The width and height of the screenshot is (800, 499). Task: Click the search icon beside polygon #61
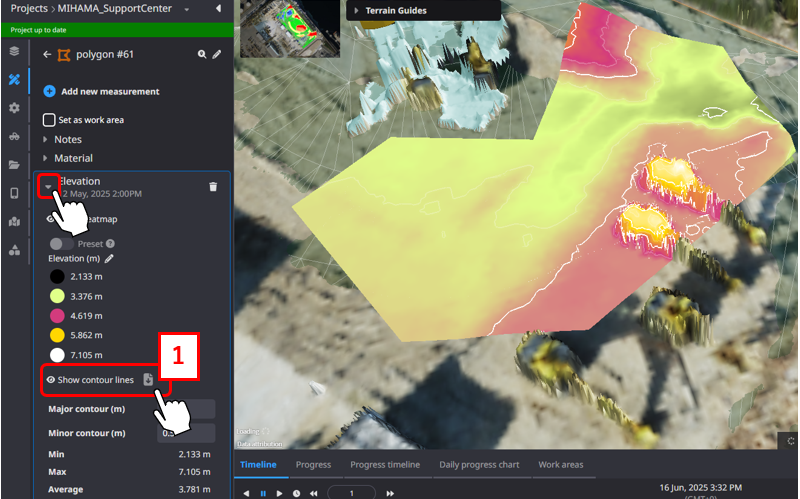point(201,54)
